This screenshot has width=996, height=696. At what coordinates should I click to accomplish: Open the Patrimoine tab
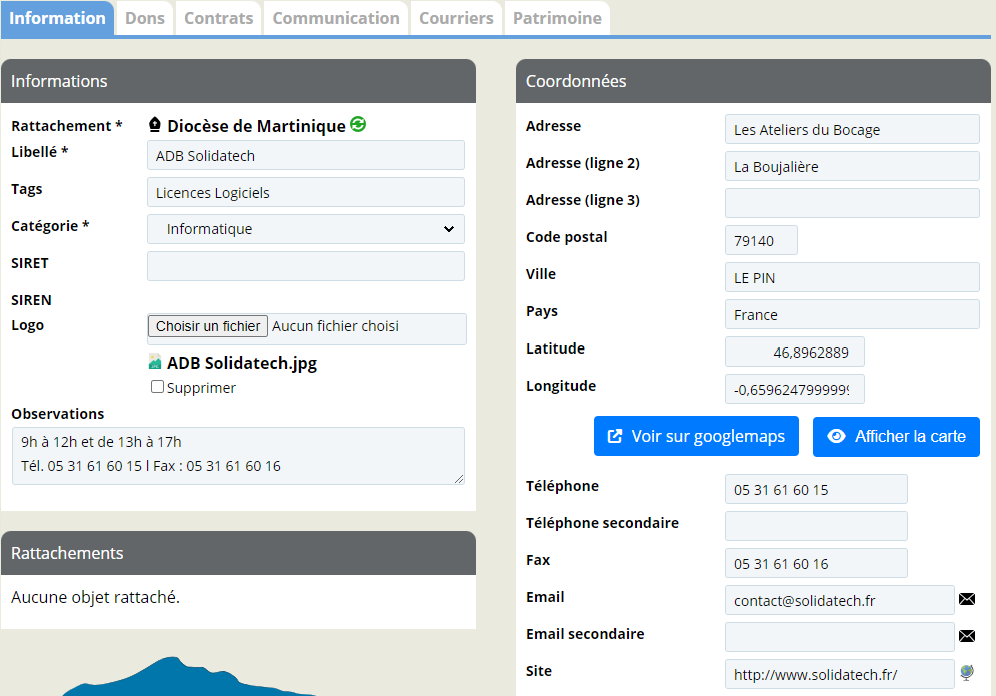[x=557, y=18]
